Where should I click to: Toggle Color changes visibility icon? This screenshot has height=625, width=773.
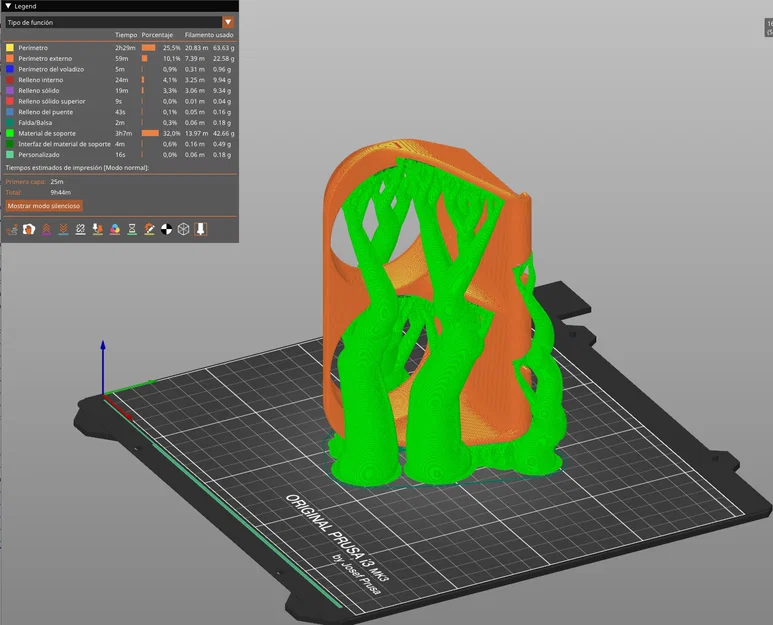click(115, 229)
